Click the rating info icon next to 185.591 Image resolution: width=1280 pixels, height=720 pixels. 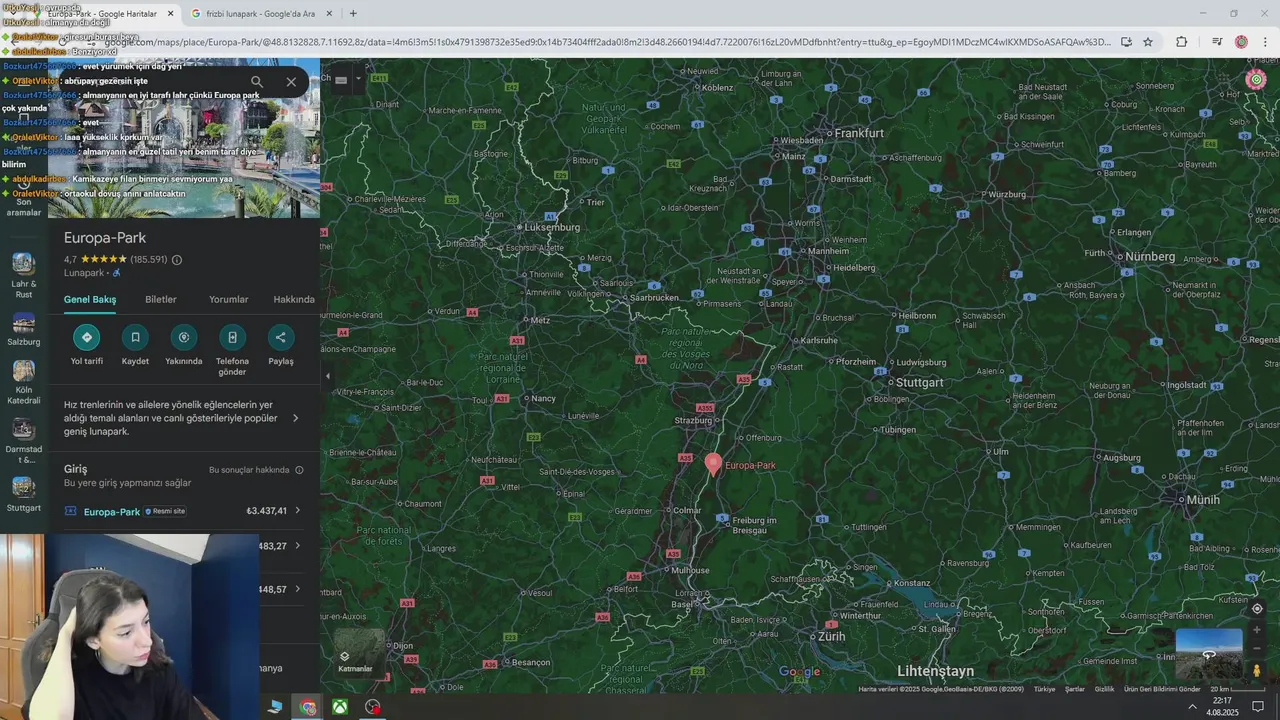click(177, 260)
